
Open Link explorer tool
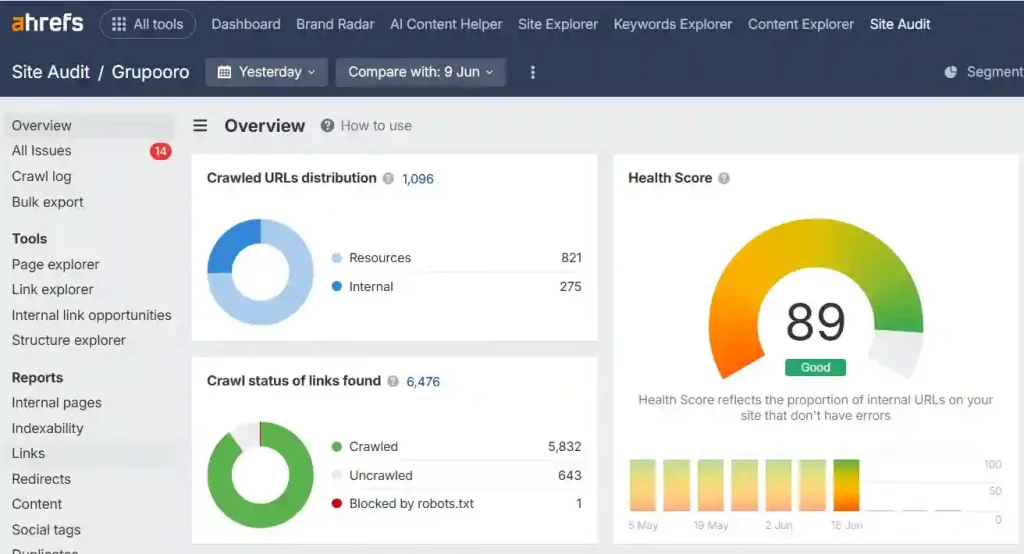[52, 289]
